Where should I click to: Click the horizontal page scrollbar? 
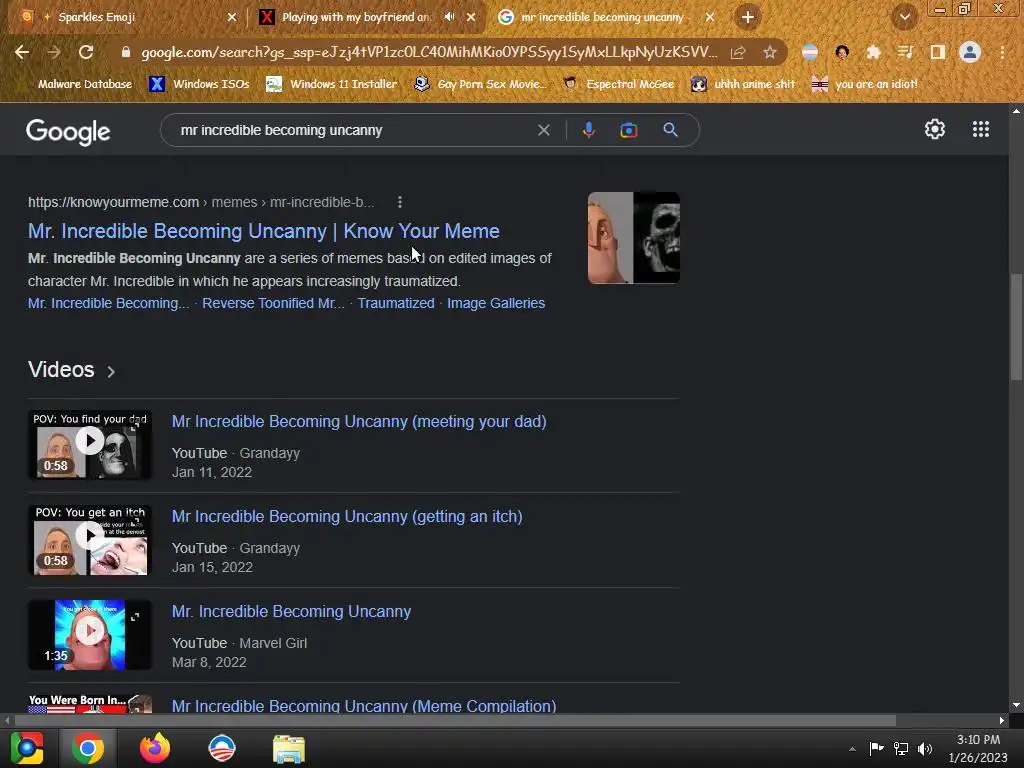pyautogui.click(x=455, y=720)
